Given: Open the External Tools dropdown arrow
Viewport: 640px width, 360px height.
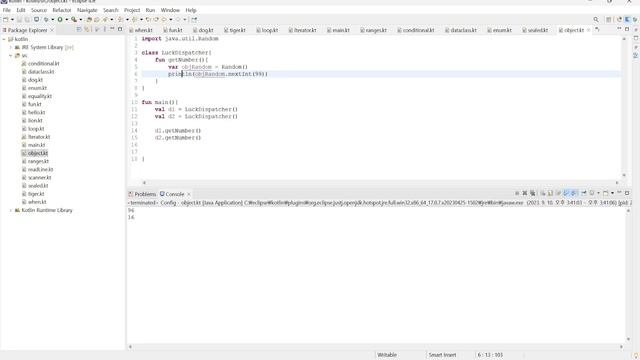Looking at the screenshot, I should [80, 20].
